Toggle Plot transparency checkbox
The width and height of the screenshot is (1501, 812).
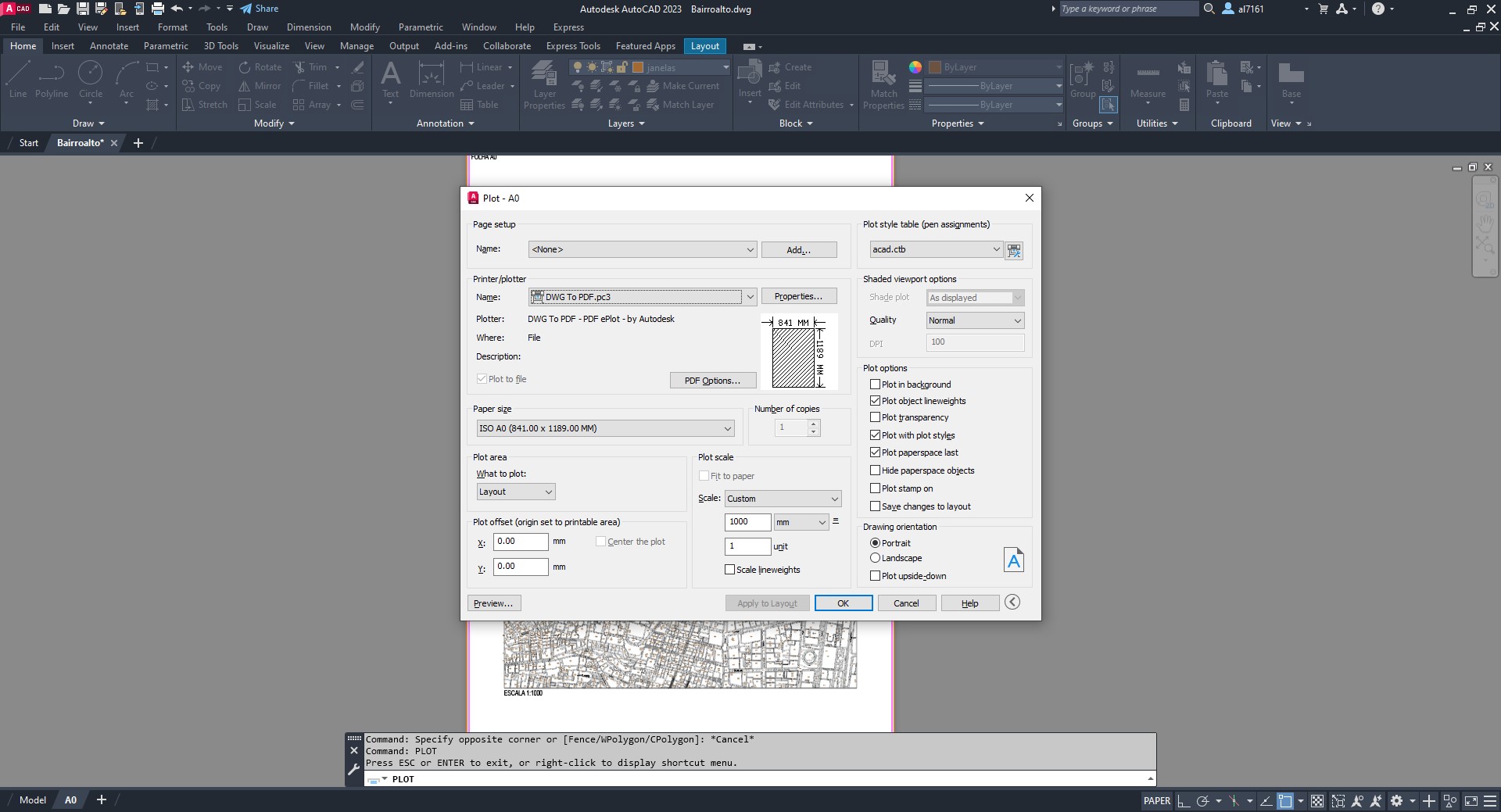(x=876, y=417)
